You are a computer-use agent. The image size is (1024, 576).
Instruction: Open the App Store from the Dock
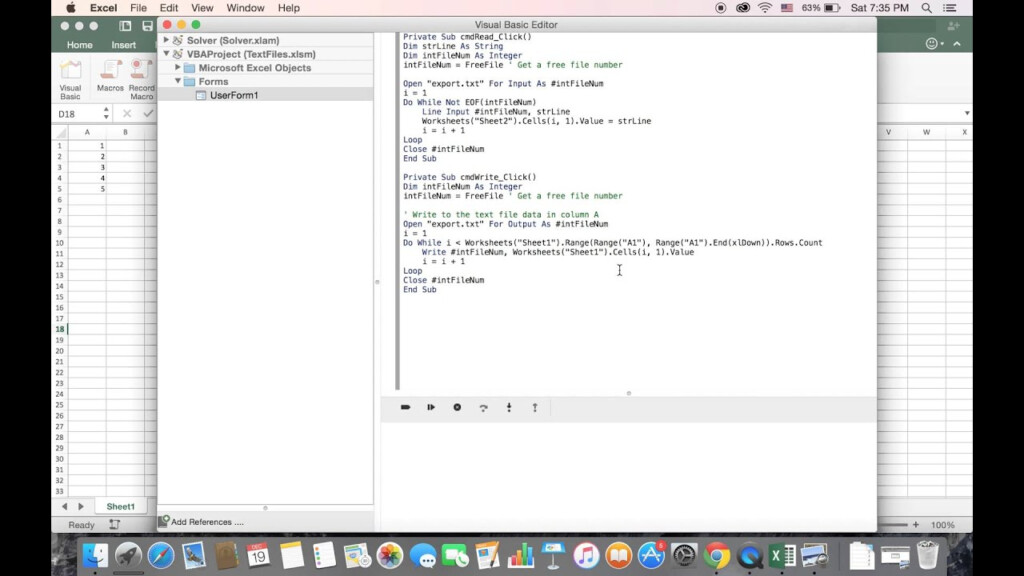click(x=651, y=556)
